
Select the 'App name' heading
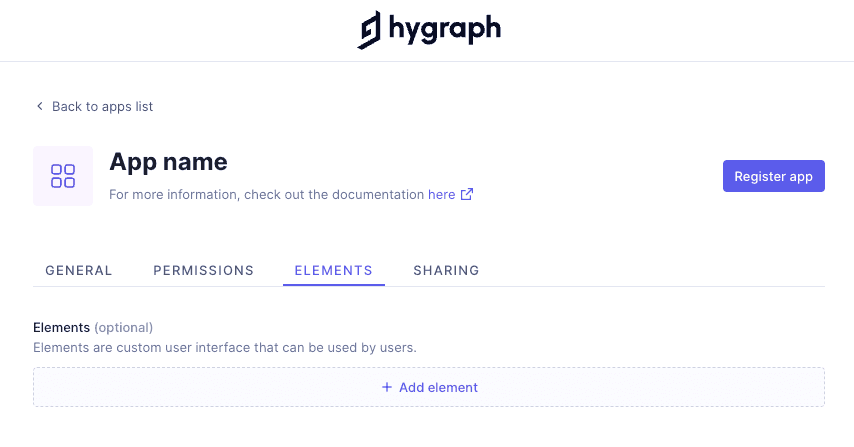(x=168, y=161)
